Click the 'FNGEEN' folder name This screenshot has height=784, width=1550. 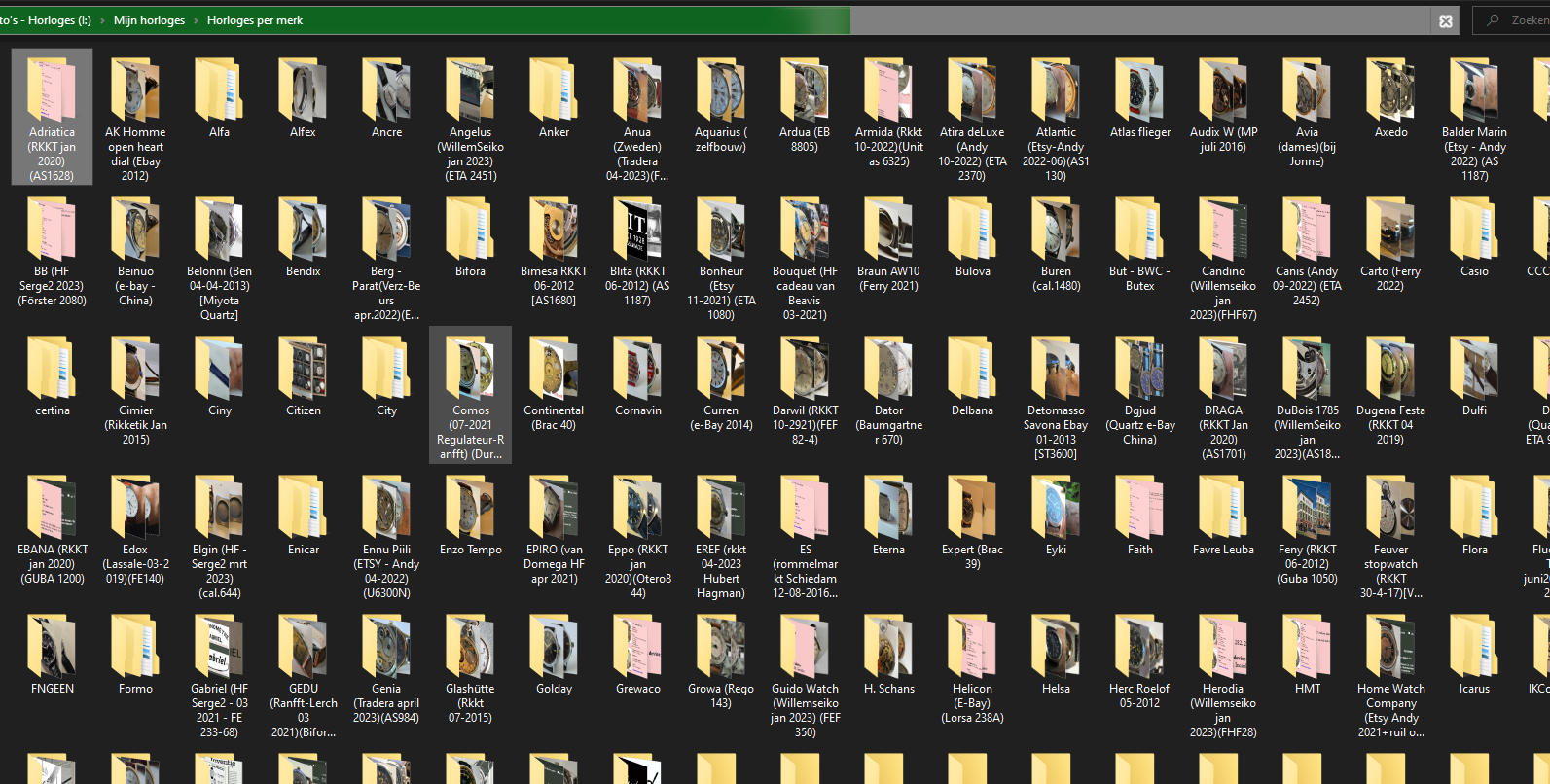point(53,689)
